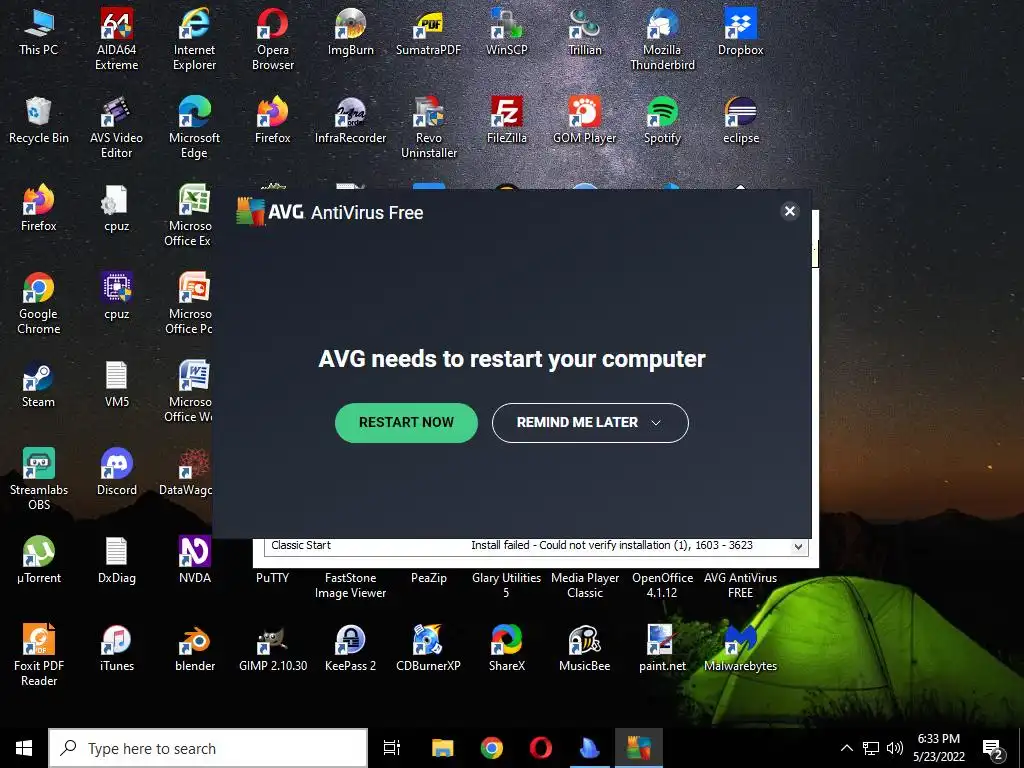Open the volume control tray icon

pos(895,748)
